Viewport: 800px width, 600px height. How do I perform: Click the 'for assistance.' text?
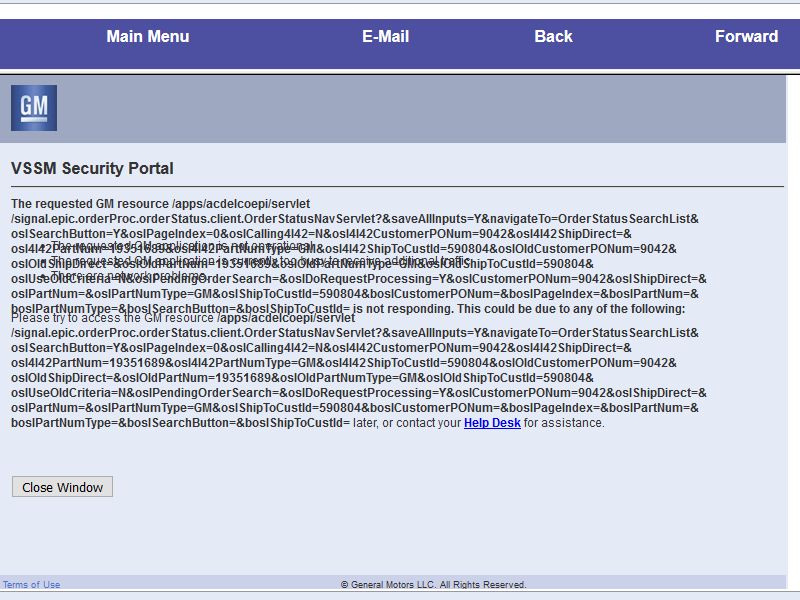pos(564,423)
